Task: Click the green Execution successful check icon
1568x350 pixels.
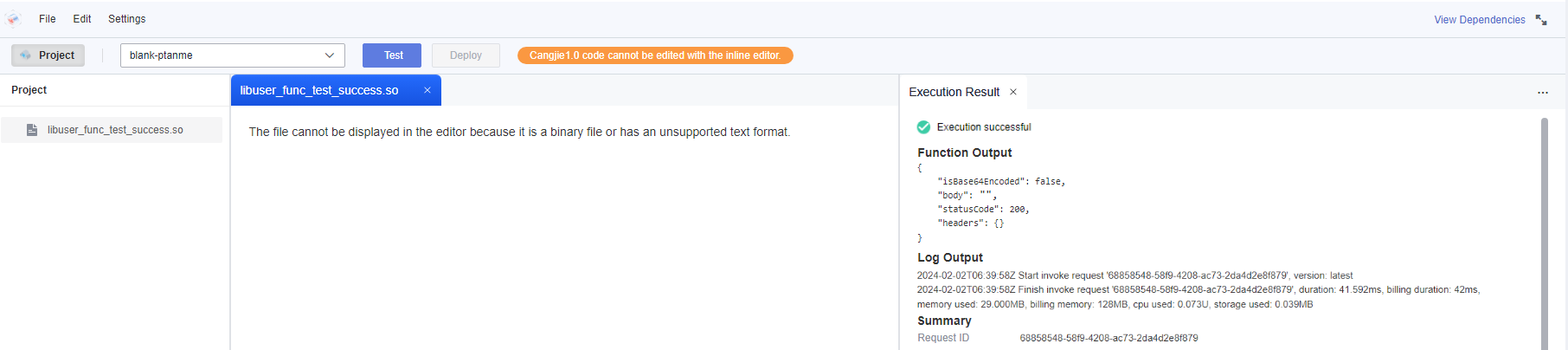Action: click(923, 127)
